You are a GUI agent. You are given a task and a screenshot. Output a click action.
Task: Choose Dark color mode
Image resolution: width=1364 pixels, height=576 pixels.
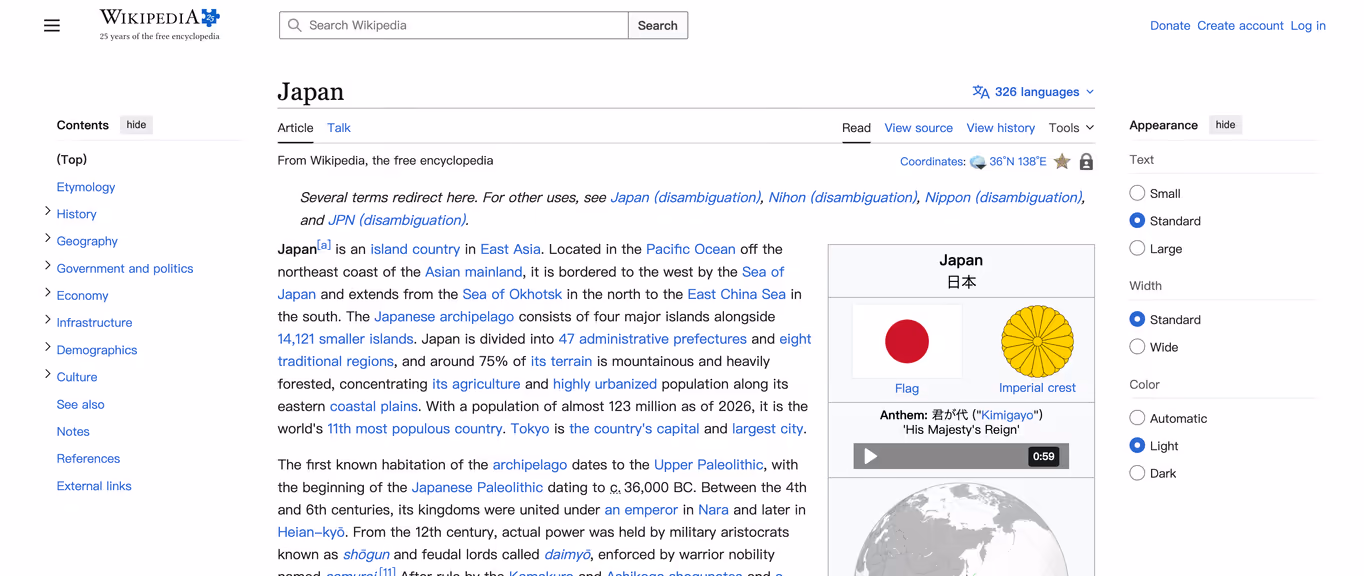point(1137,473)
